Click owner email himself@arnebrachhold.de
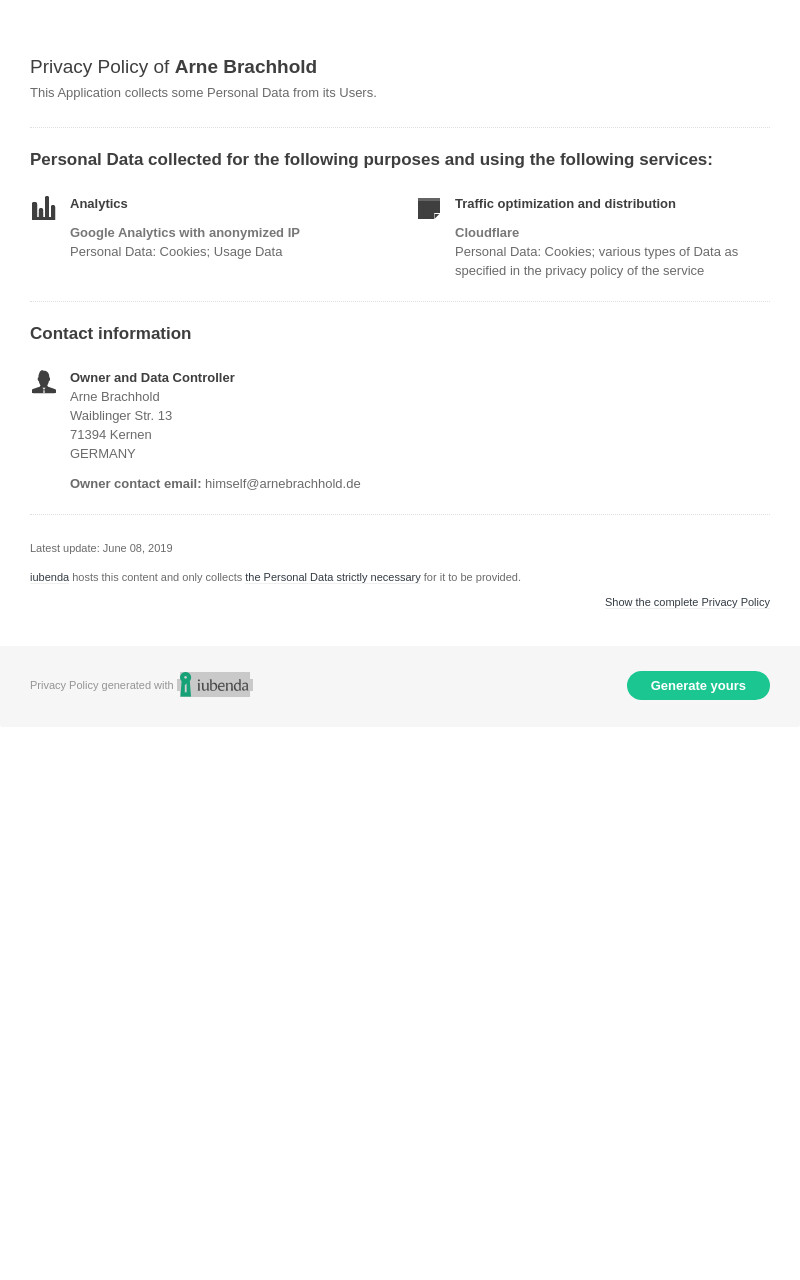 point(283,484)
